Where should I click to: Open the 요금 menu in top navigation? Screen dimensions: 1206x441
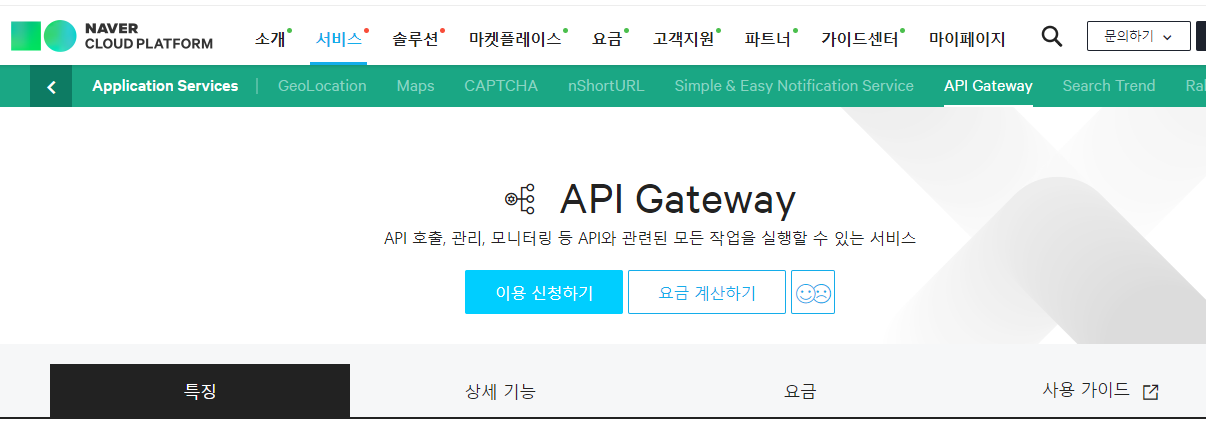click(607, 39)
